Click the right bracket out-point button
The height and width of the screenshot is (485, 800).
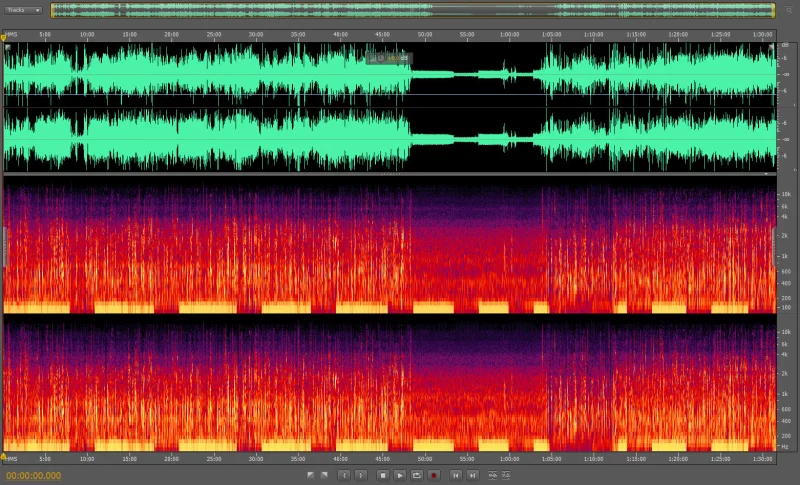tap(361, 475)
